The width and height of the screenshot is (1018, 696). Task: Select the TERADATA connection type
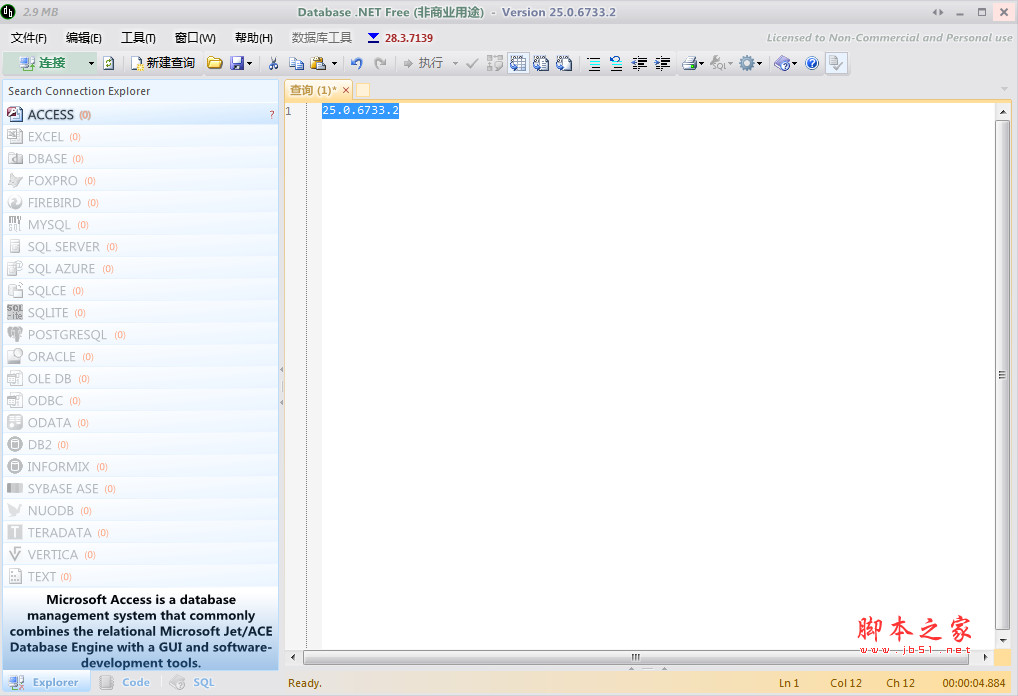tap(141, 532)
